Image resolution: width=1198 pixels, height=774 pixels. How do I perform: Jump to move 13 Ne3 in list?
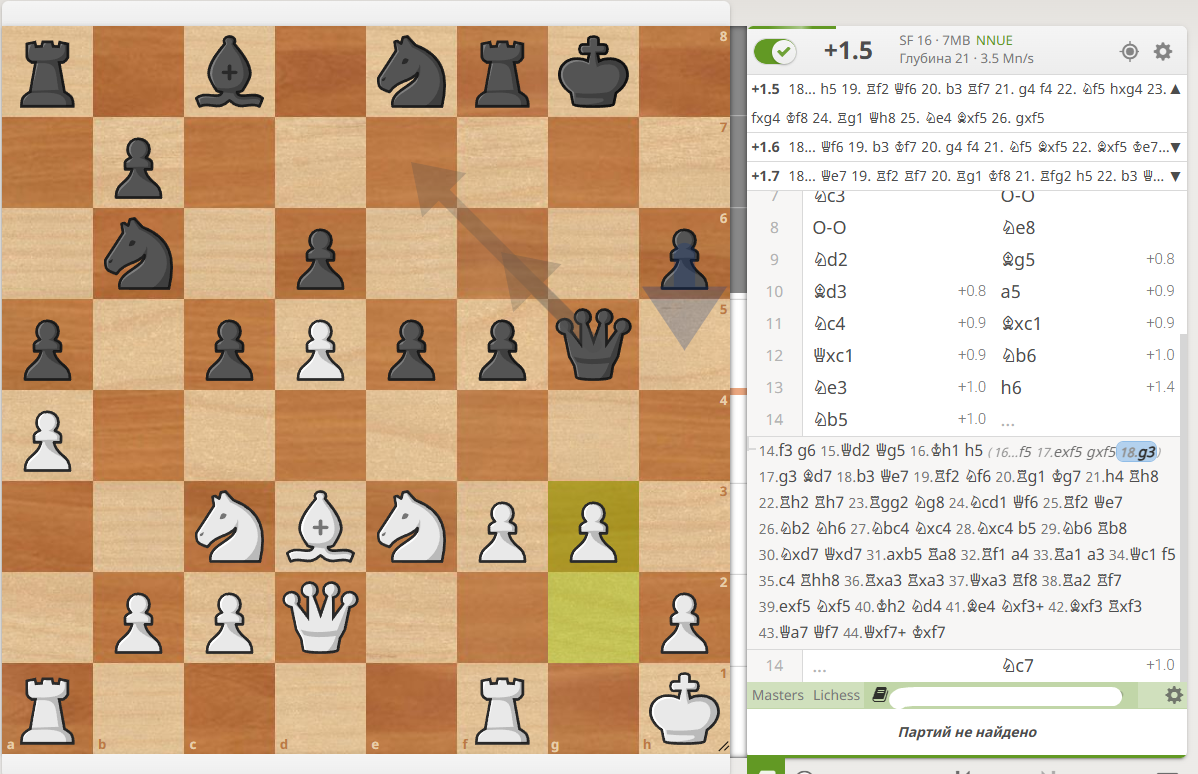831,387
